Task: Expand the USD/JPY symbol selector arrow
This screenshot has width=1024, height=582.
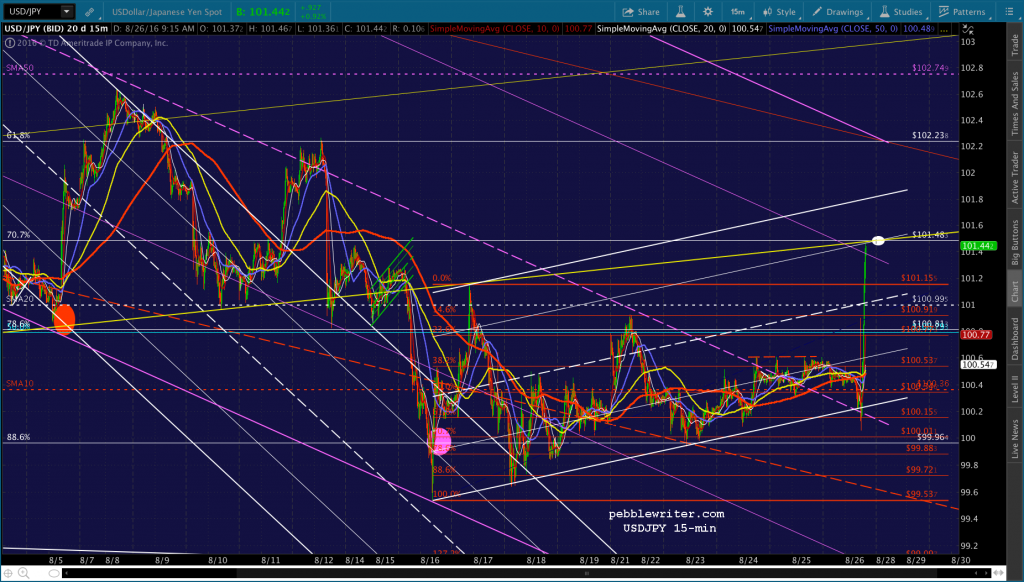Action: click(x=66, y=12)
